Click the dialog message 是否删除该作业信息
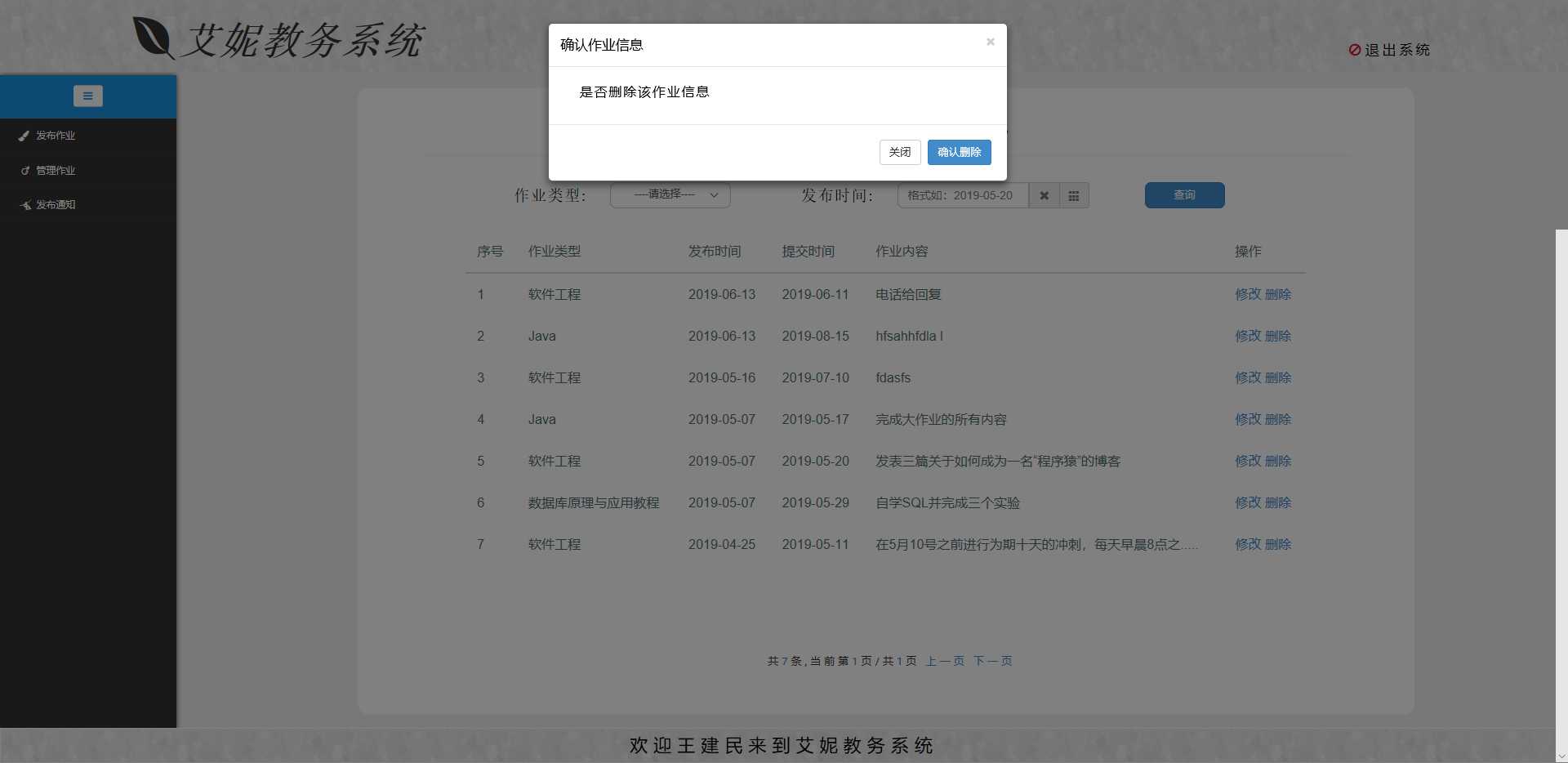This screenshot has height=763, width=1568. point(644,92)
